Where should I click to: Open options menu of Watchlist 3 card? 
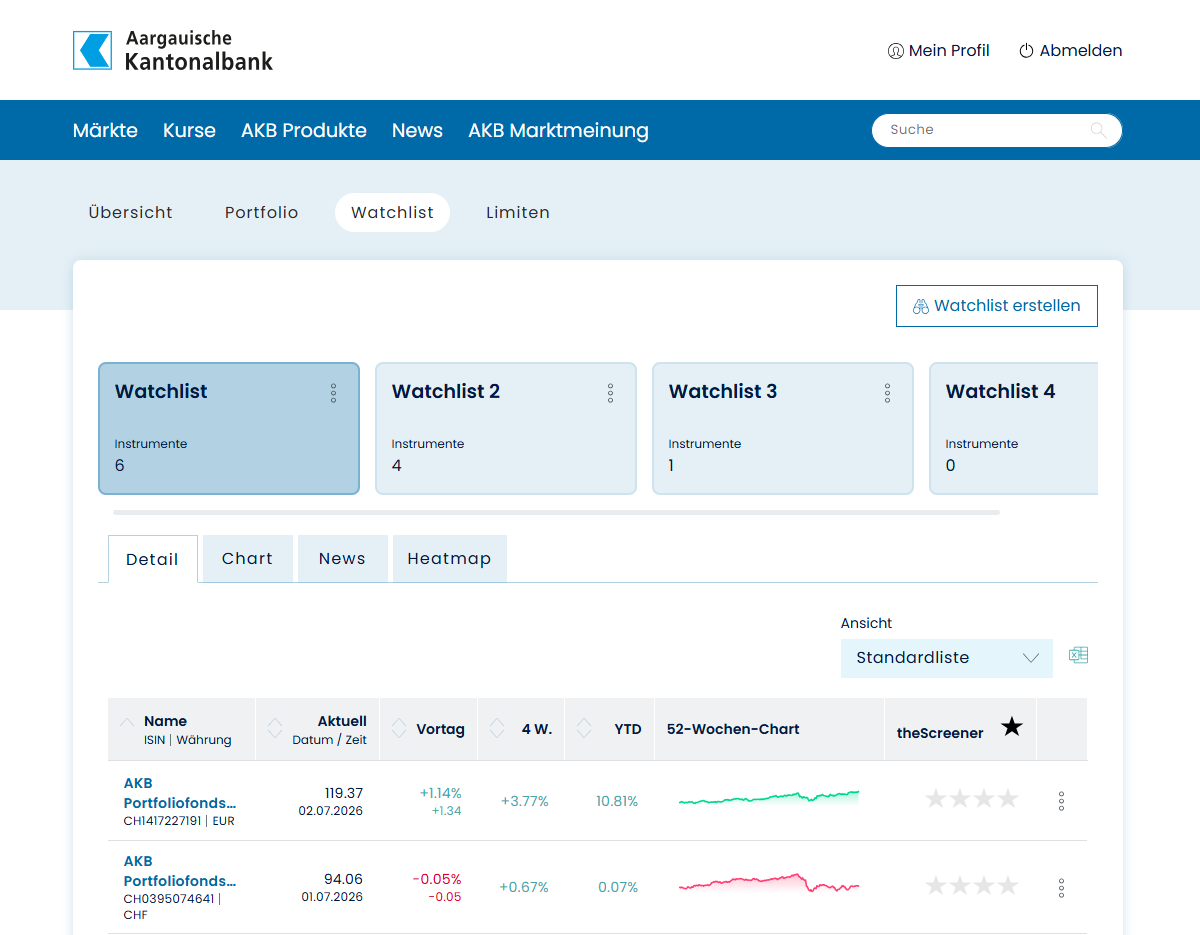click(x=887, y=393)
